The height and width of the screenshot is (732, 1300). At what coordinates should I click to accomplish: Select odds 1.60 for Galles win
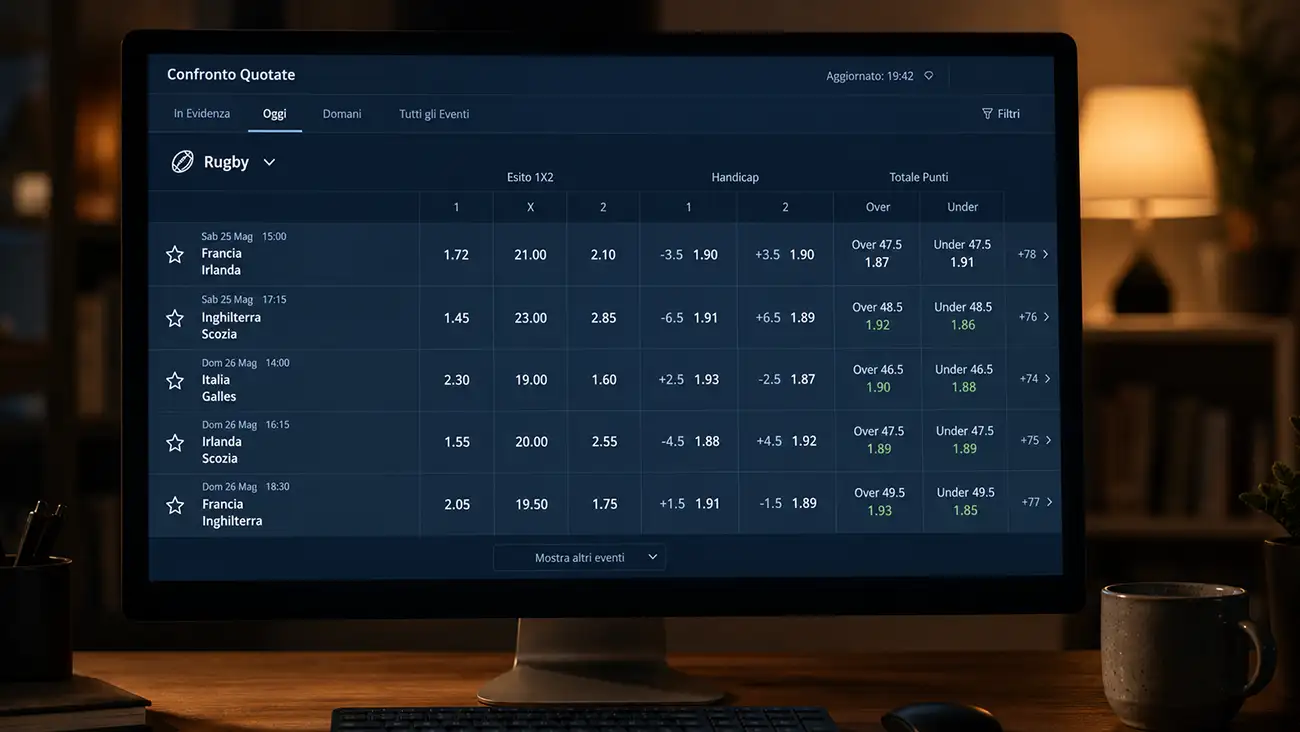pyautogui.click(x=604, y=380)
